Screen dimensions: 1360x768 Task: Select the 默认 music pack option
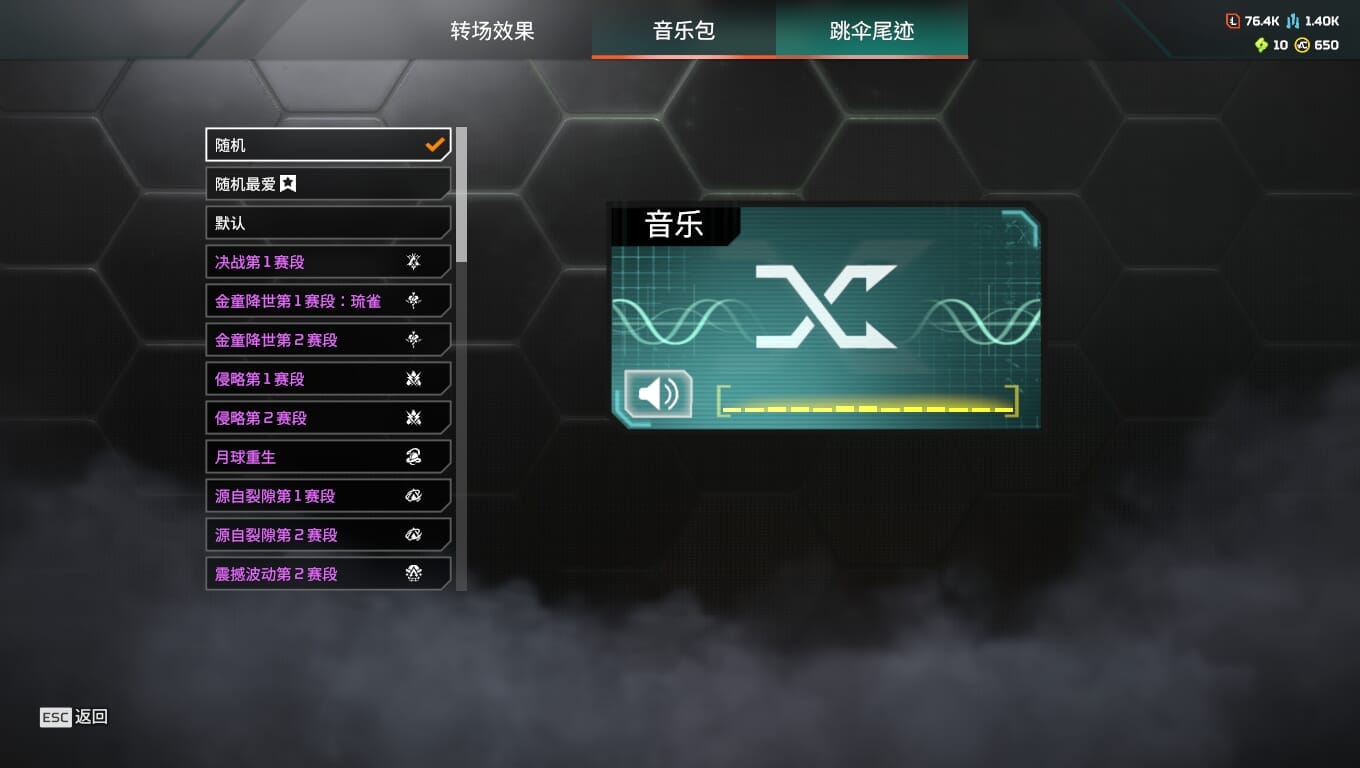(x=328, y=223)
